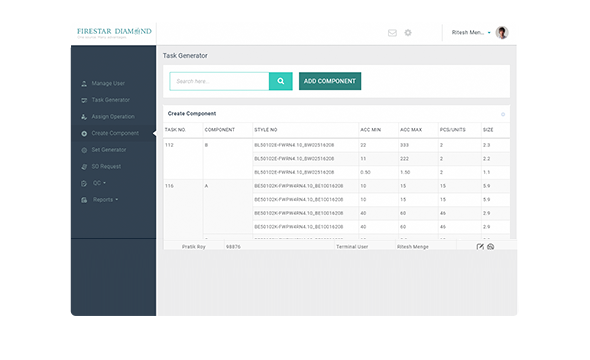Click Acc Max value 1.50
This screenshot has width=590, height=360.
[x=405, y=172]
